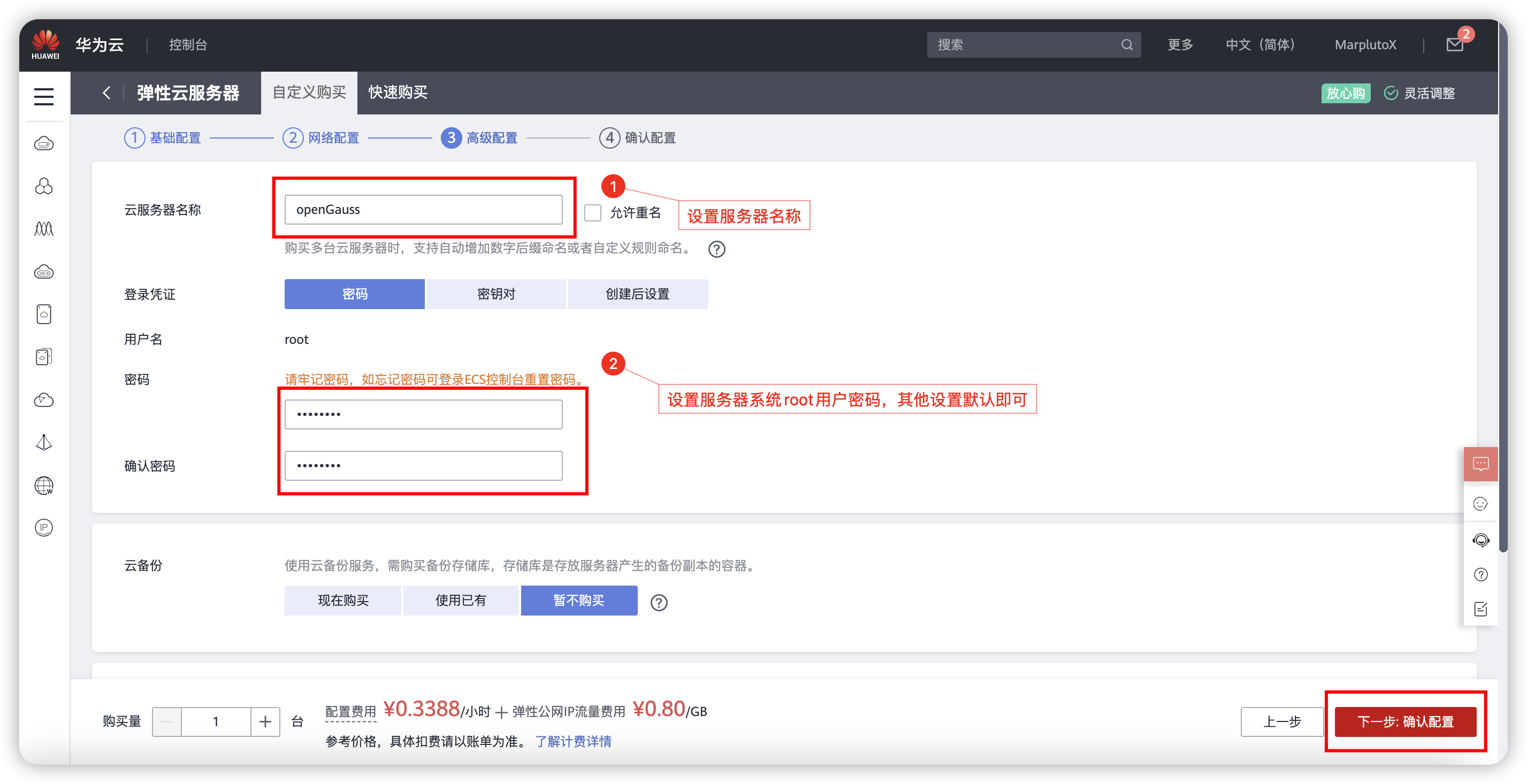Image resolution: width=1527 pixels, height=784 pixels.
Task: Select 密钥对 login credential option
Action: click(x=495, y=294)
